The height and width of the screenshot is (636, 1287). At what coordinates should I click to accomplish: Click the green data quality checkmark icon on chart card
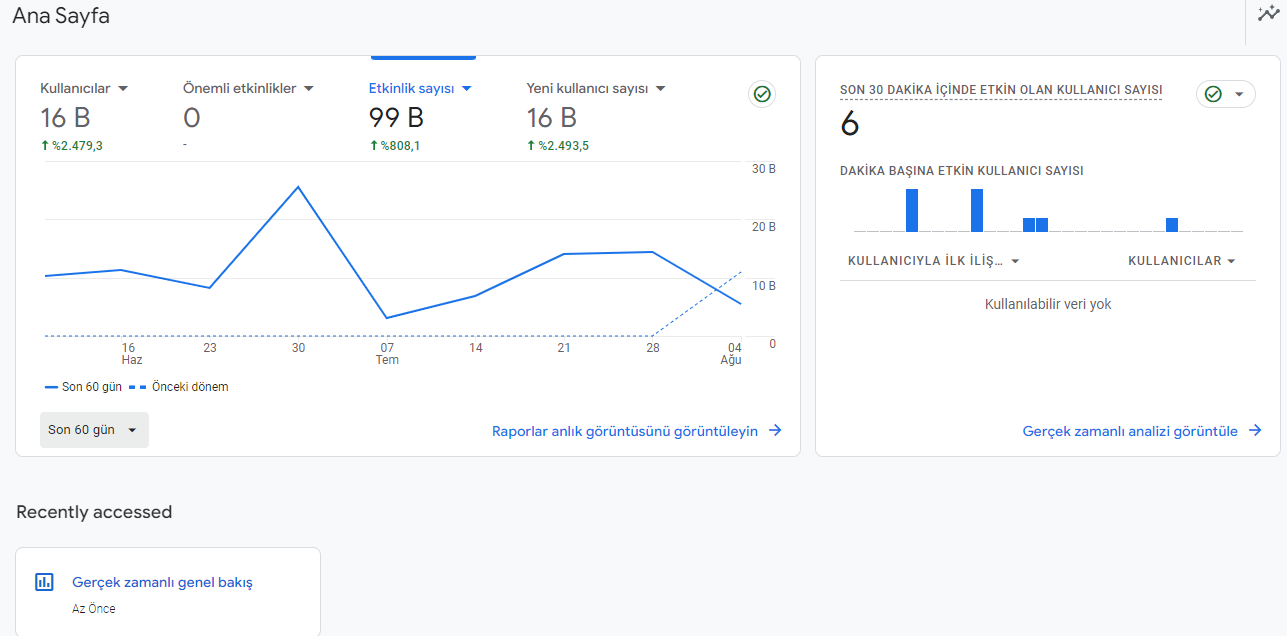point(762,94)
